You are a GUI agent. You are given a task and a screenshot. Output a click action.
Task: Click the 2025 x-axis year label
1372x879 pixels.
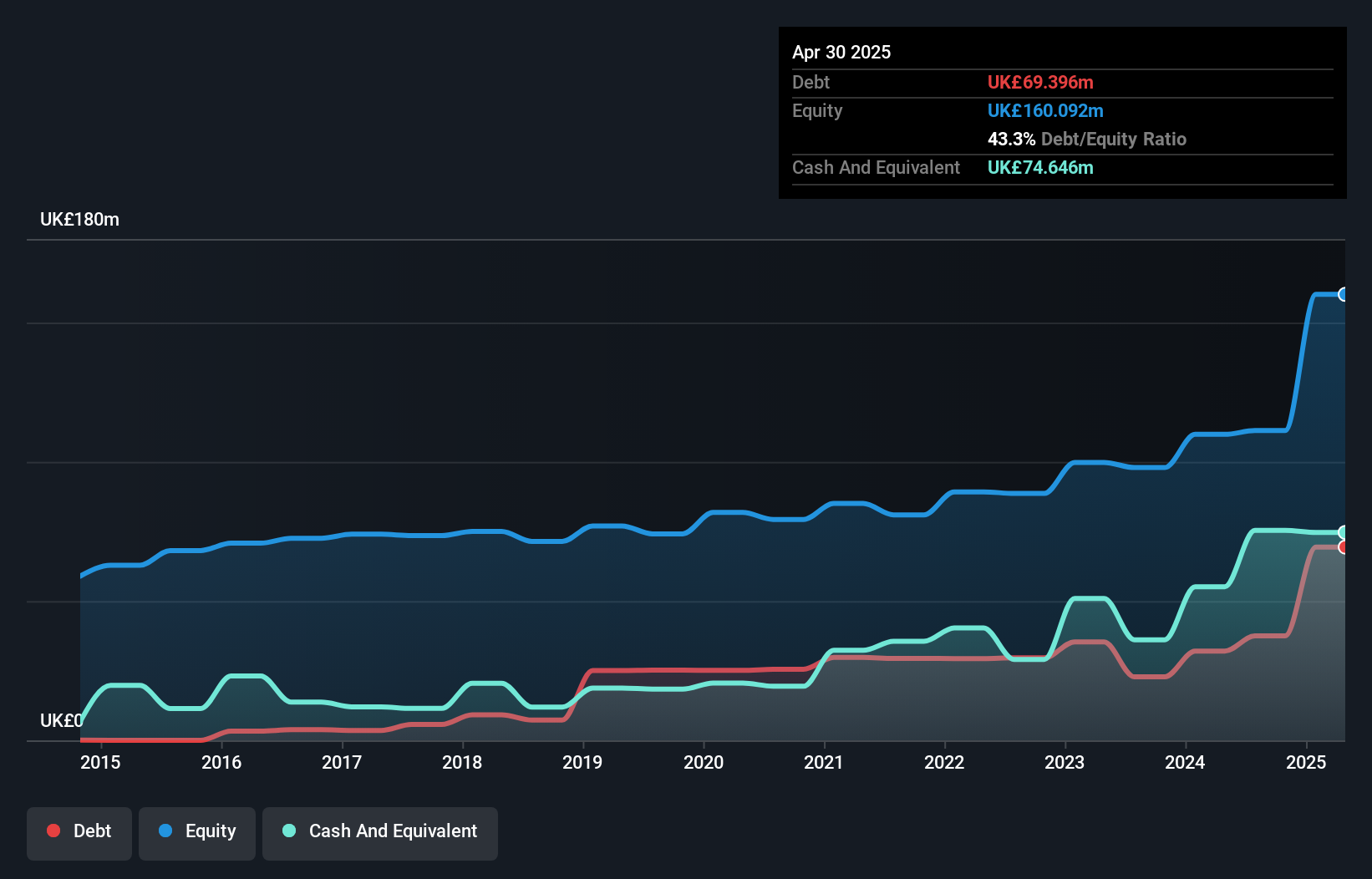tap(1306, 762)
